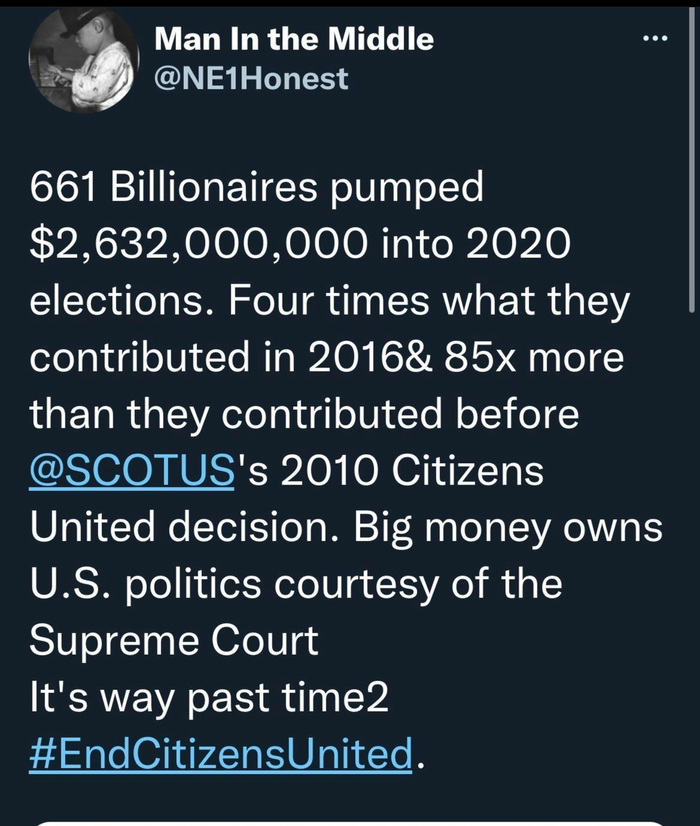
Task: Click the display name Man In the Middle
Action: click(x=294, y=40)
